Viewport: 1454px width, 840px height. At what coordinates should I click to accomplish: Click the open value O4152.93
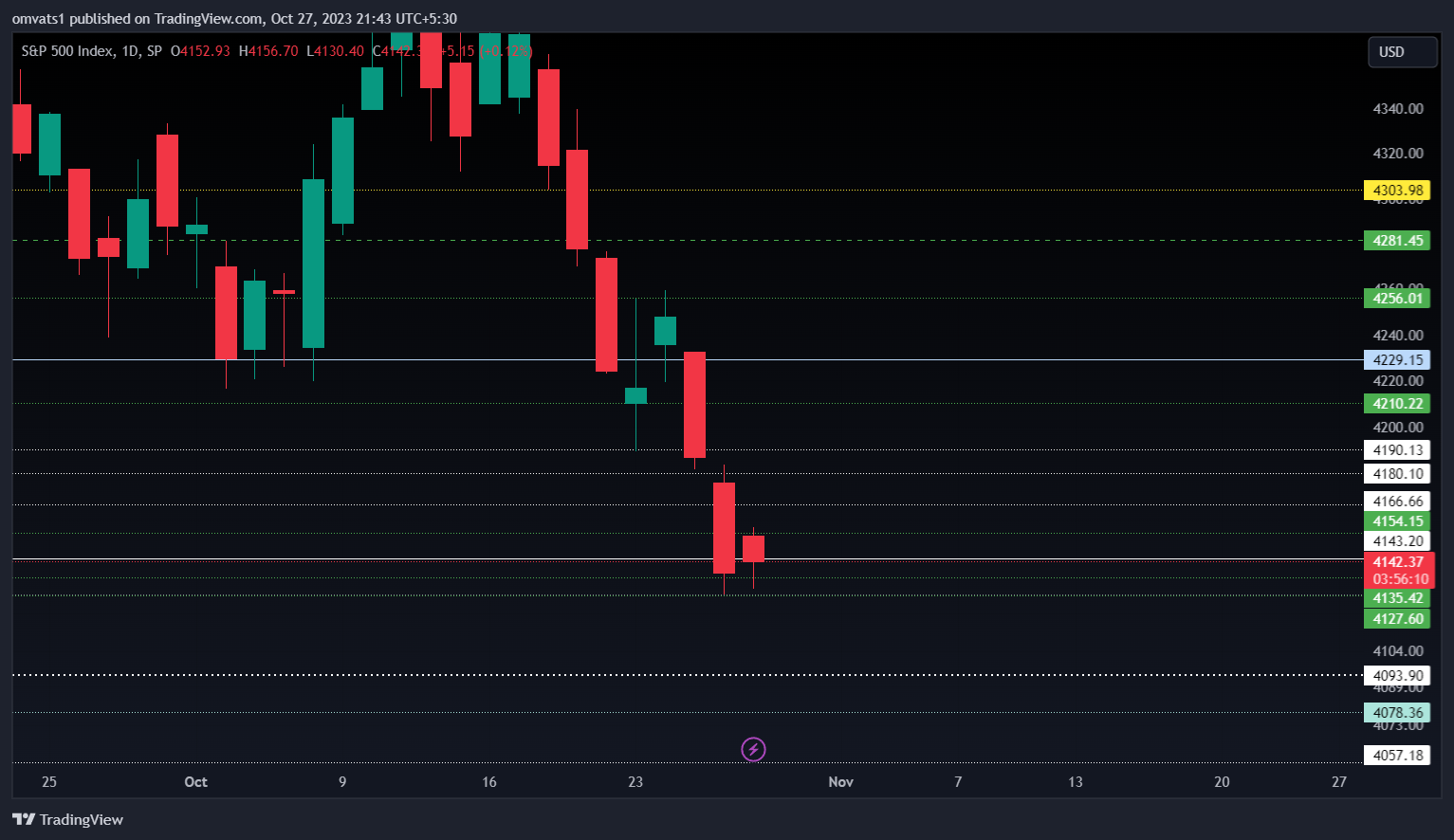coord(200,51)
